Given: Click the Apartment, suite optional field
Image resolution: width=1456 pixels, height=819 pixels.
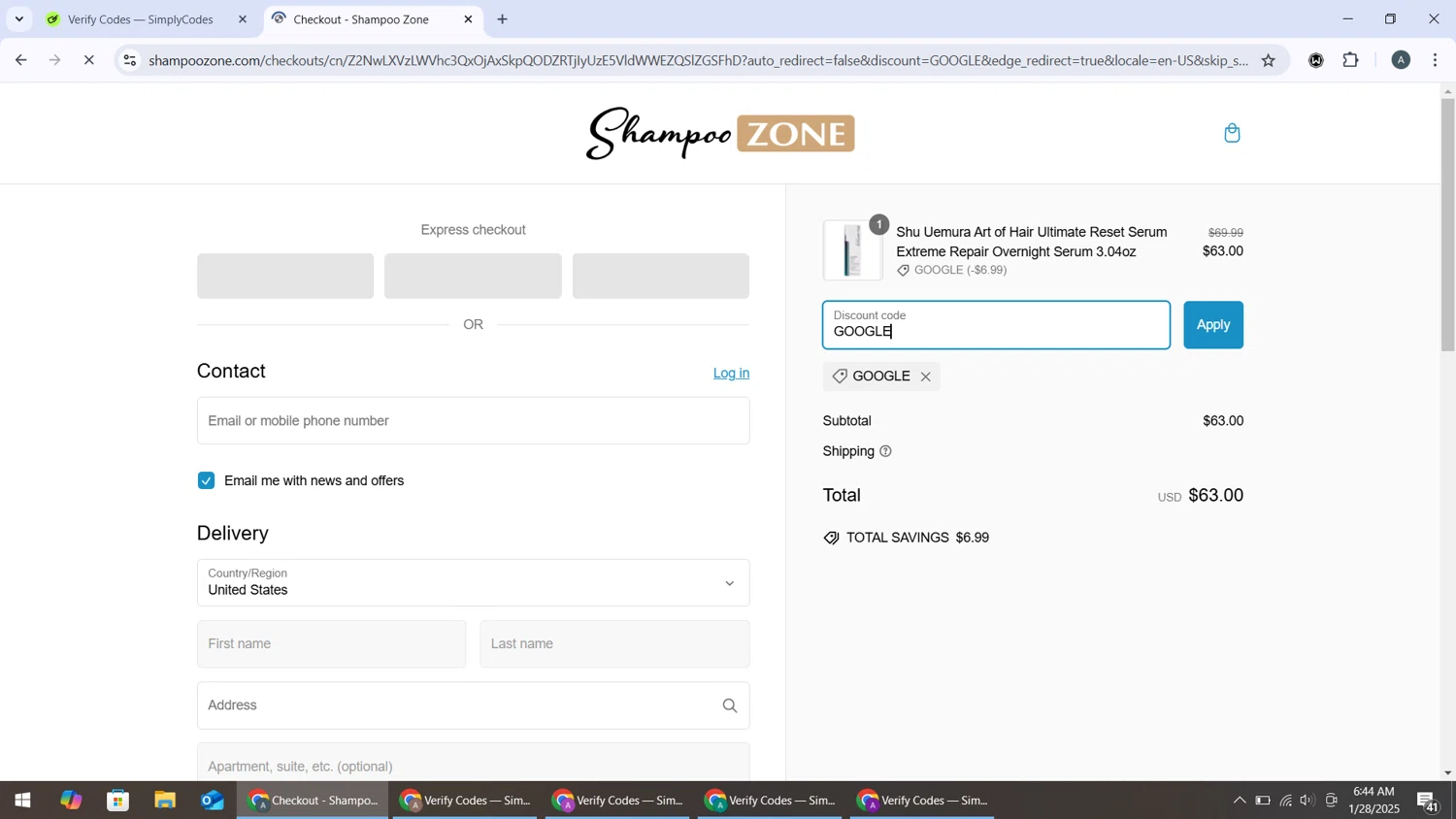Looking at the screenshot, I should [x=473, y=763].
